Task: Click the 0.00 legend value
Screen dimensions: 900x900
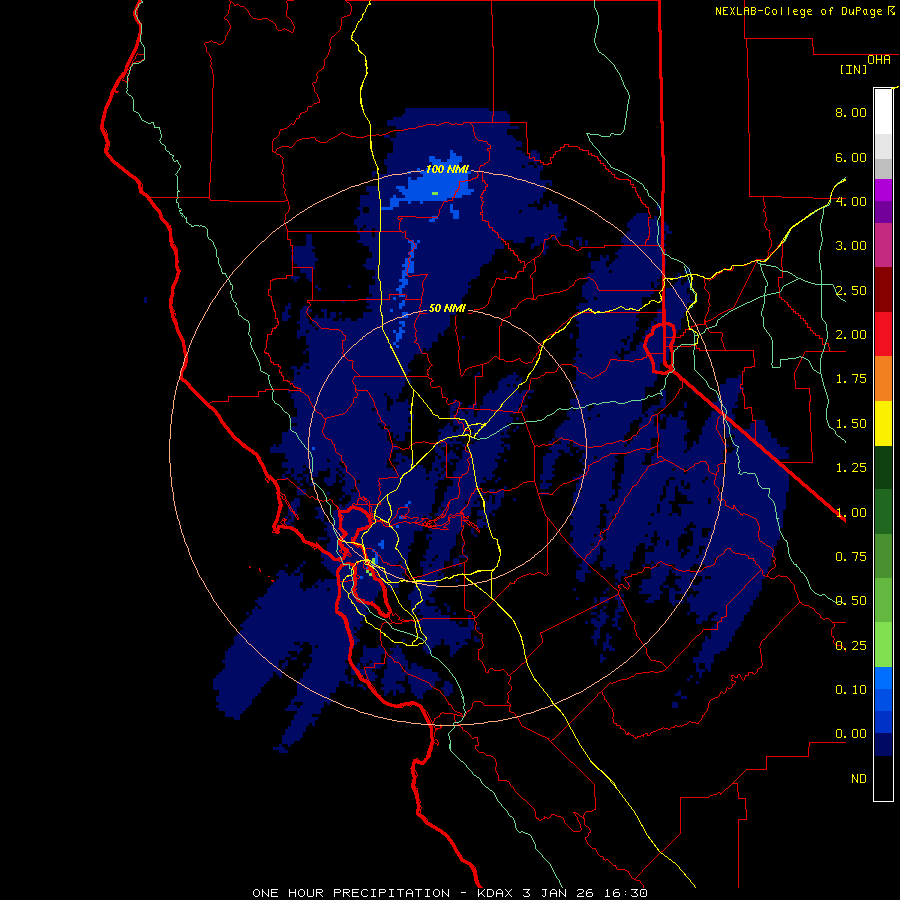Action: pos(851,734)
